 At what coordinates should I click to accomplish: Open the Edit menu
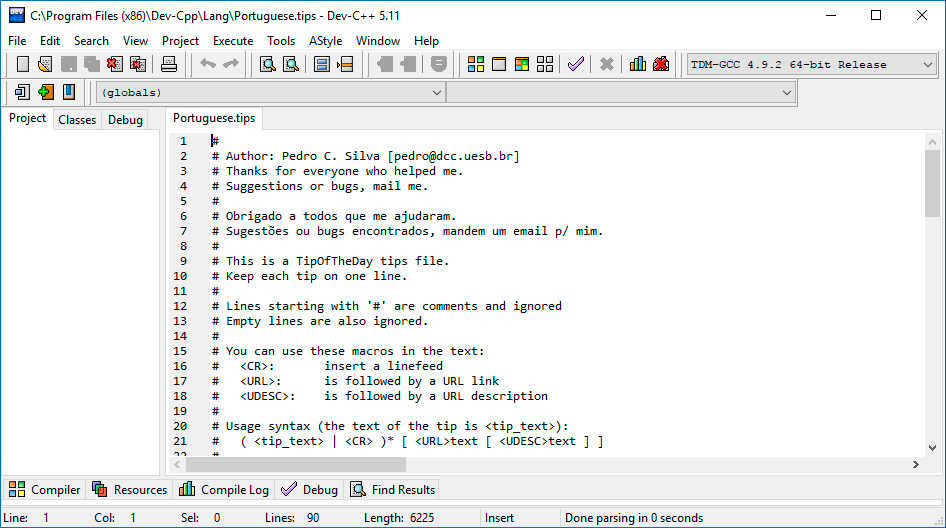[49, 40]
